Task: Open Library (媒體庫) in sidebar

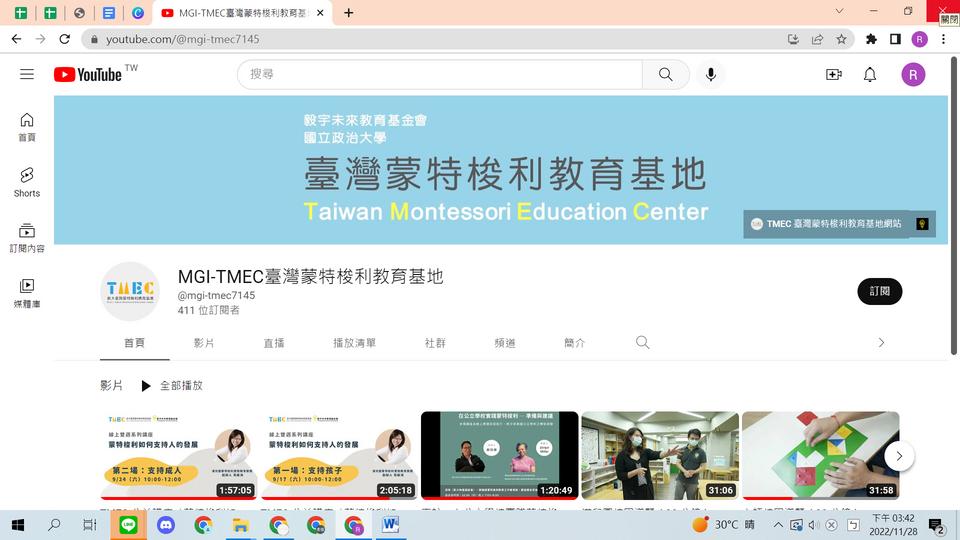Action: (x=26, y=293)
